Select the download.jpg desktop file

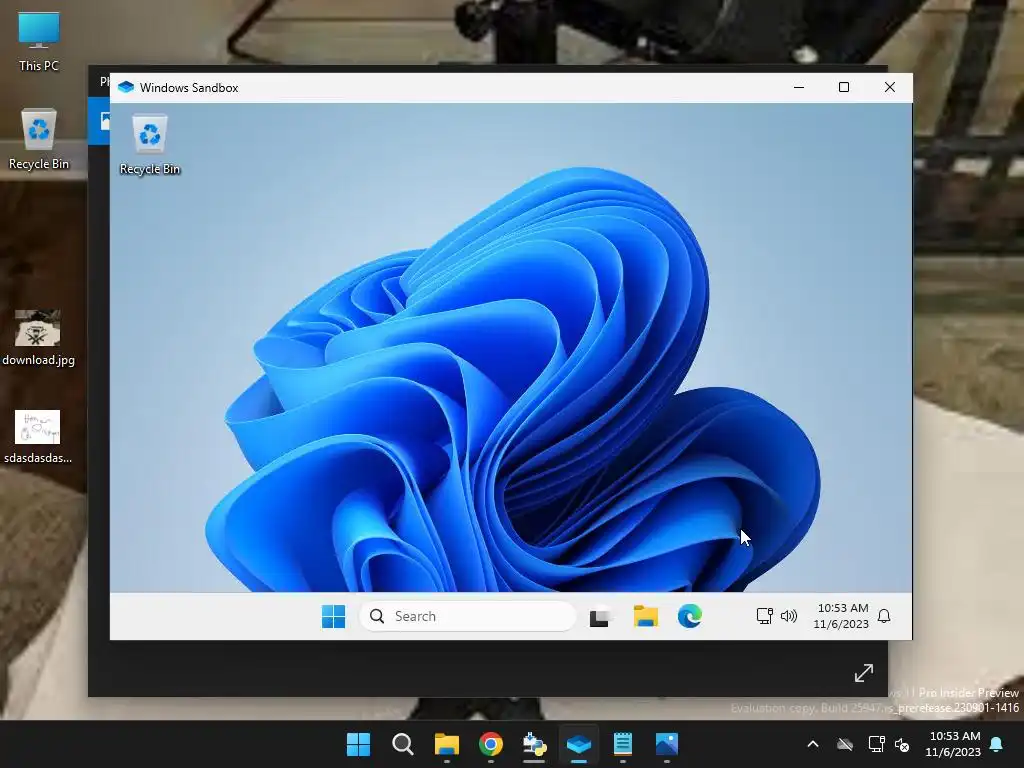pos(39,338)
